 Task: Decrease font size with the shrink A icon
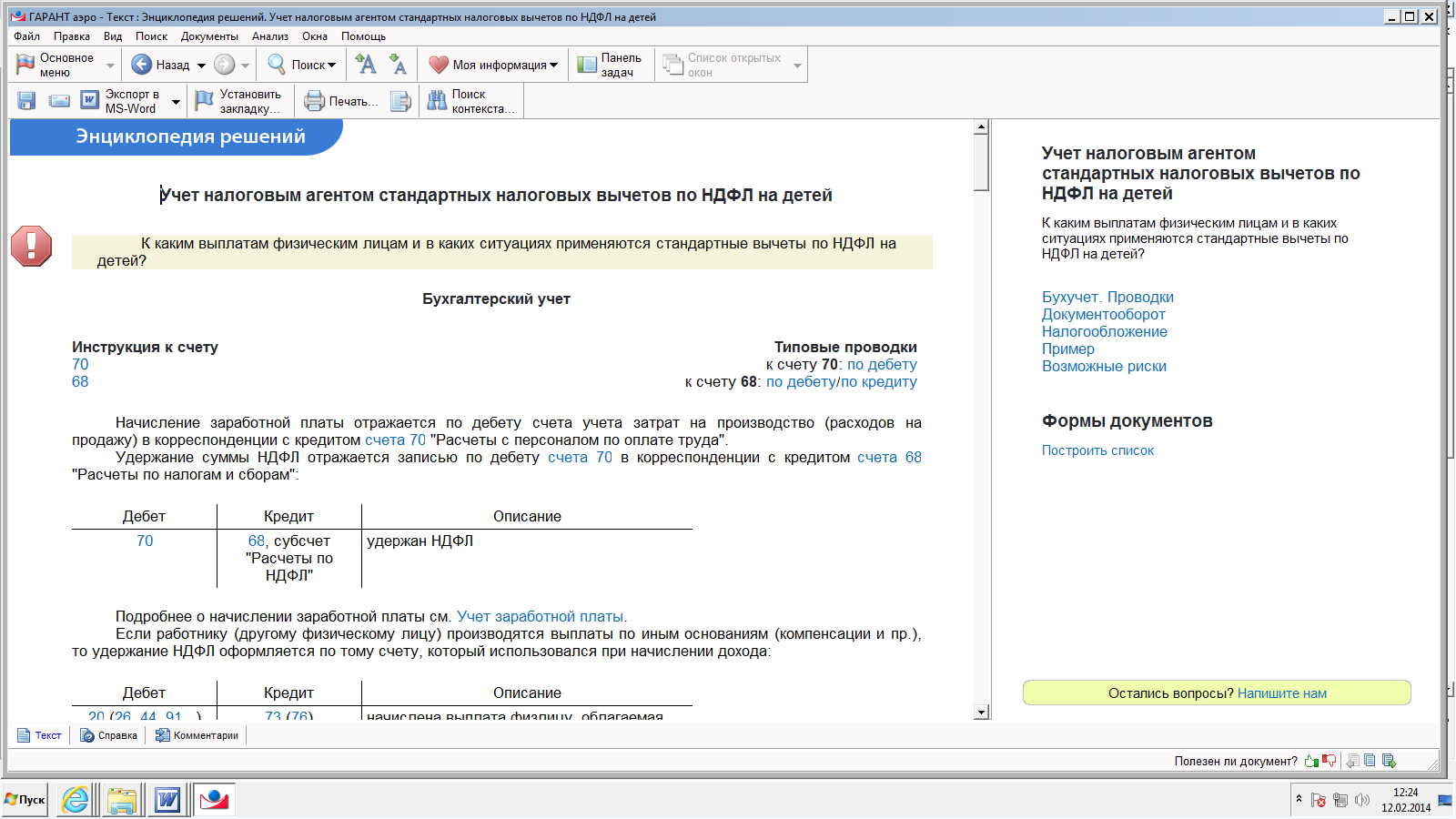398,64
